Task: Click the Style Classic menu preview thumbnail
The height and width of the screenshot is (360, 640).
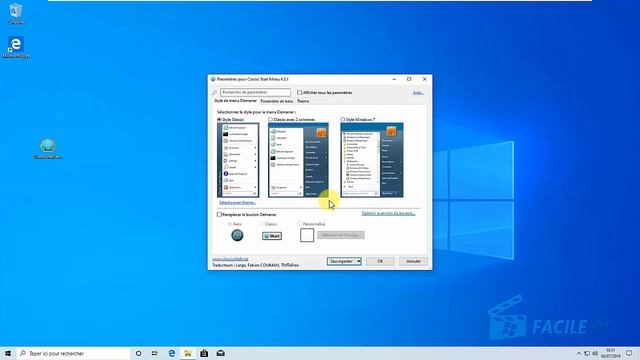Action: [238, 160]
